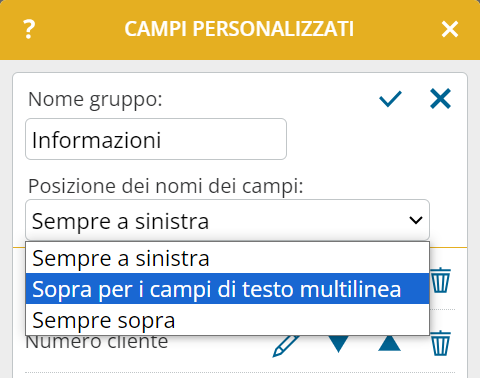Collapse the list using the dropdown chevron arrow
Screen dimensions: 480x378
pos(416,220)
